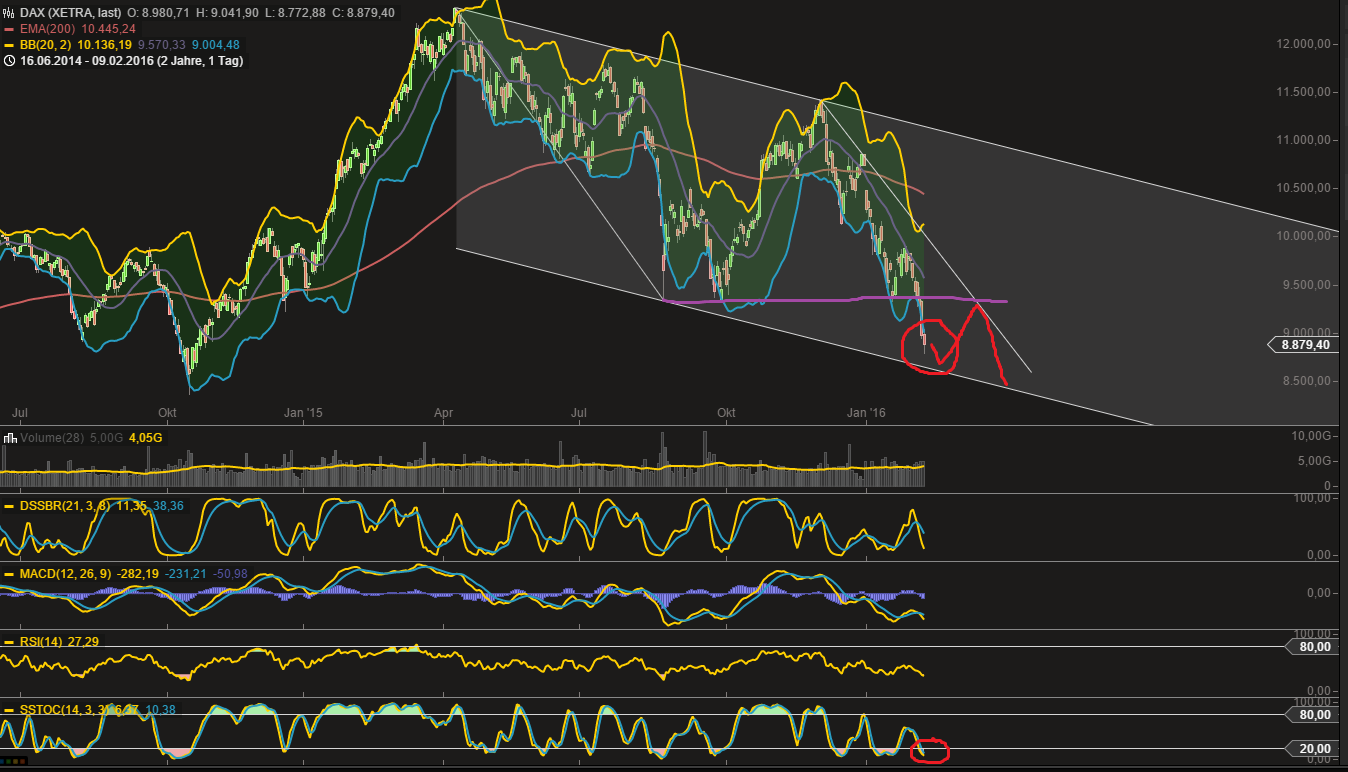The width and height of the screenshot is (1348, 772).
Task: Click the yellow DSSBR color marker
Action: click(9, 506)
